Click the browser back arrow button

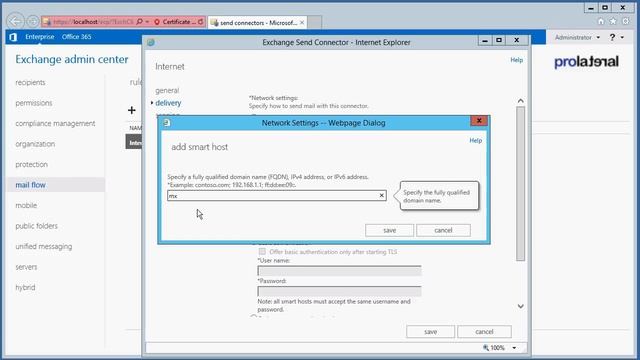[15, 21]
